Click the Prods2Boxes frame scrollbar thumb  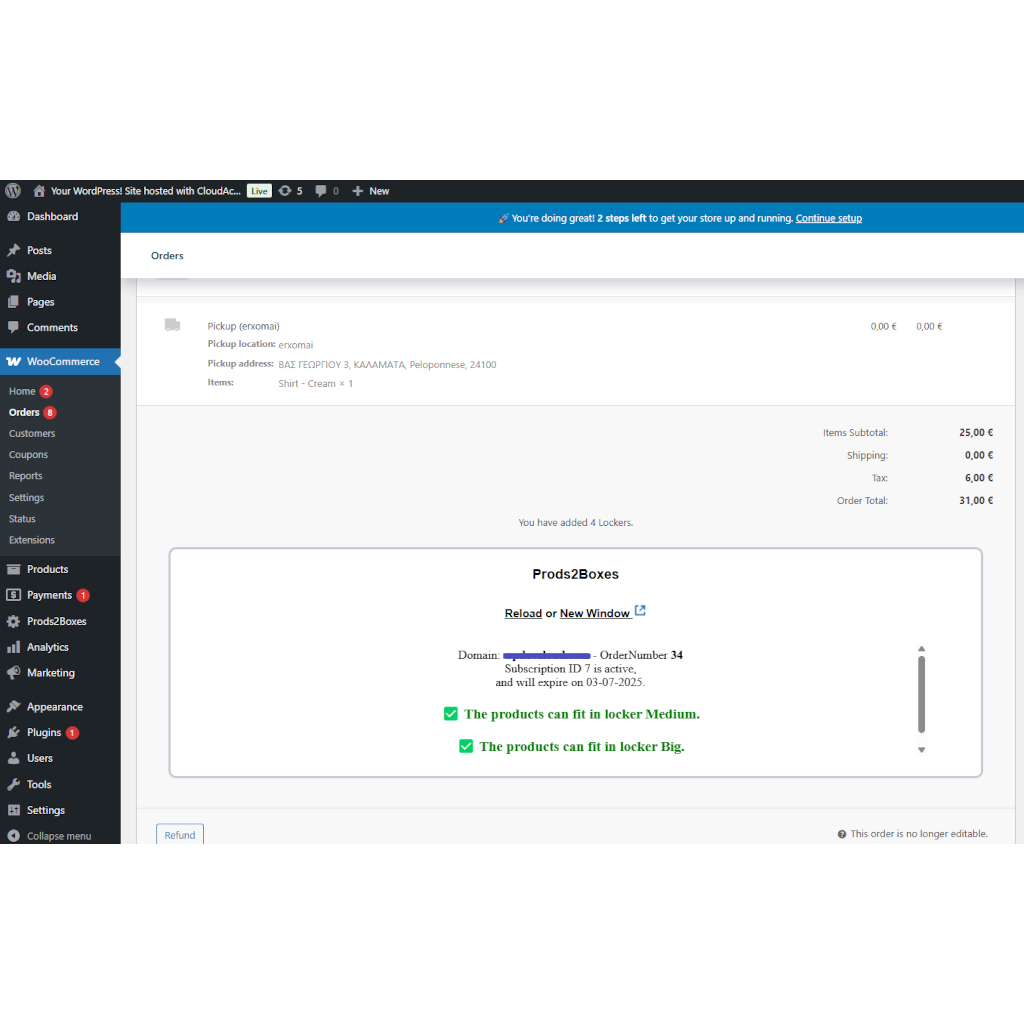[921, 694]
